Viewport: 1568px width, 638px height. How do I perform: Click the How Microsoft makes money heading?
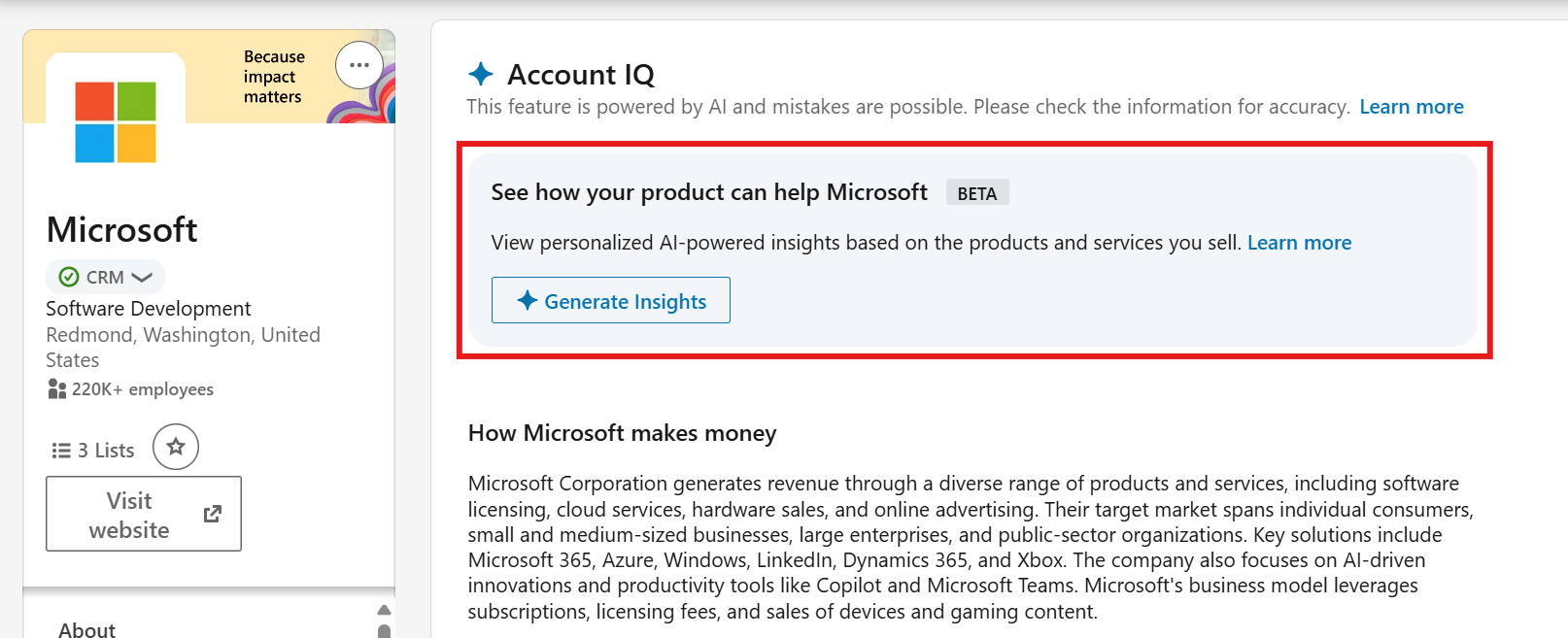[623, 433]
